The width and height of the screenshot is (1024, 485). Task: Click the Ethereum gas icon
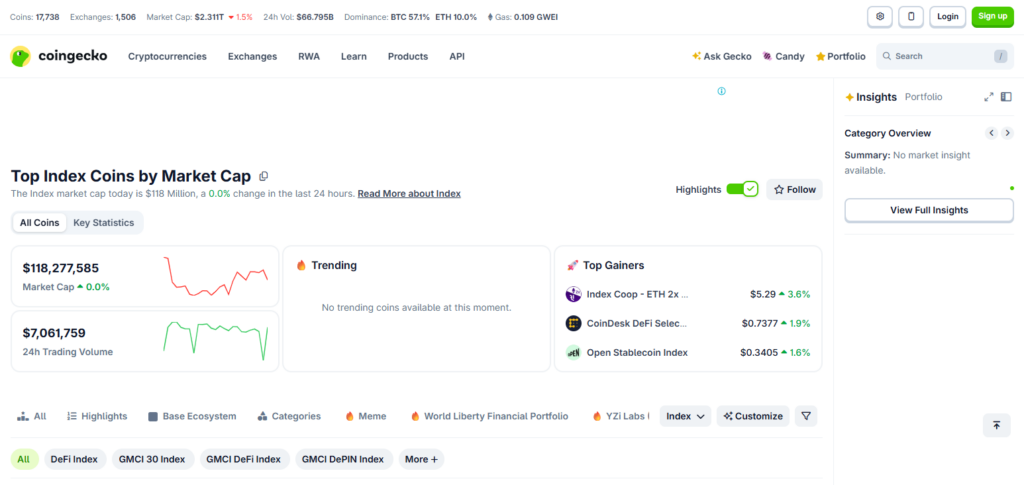coord(491,17)
